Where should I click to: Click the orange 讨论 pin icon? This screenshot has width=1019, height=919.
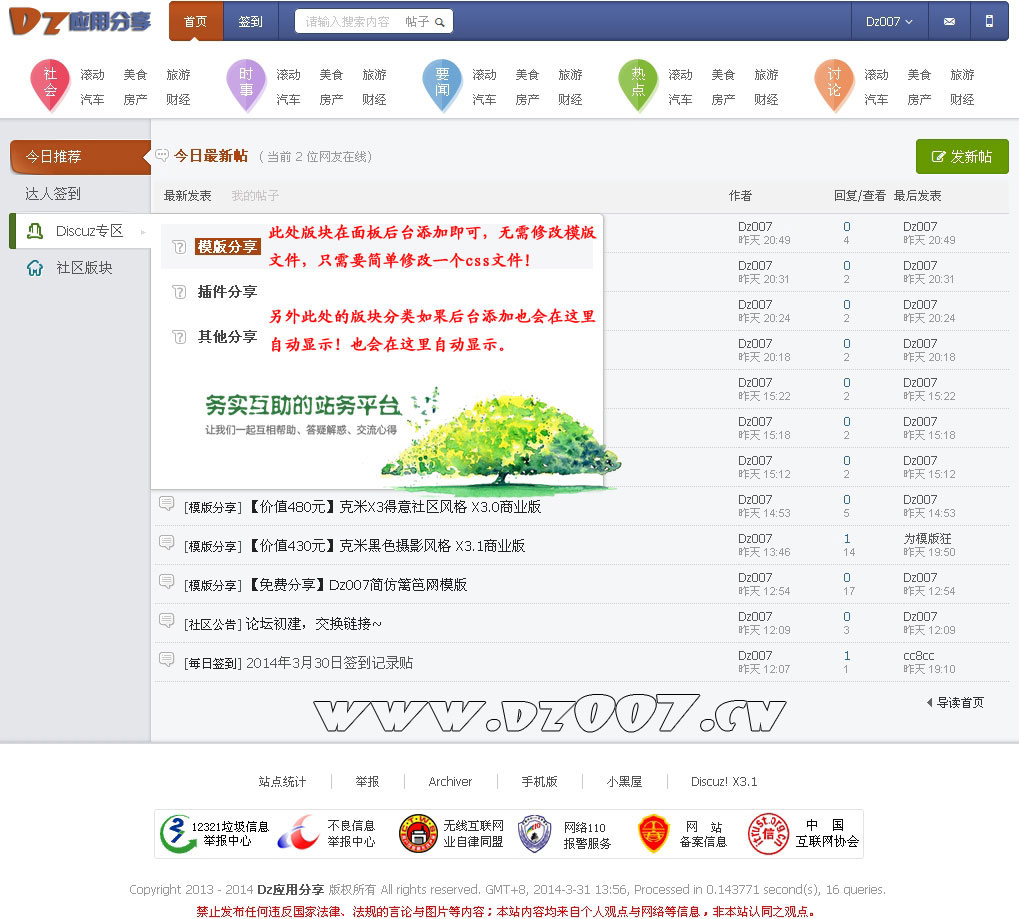click(834, 85)
